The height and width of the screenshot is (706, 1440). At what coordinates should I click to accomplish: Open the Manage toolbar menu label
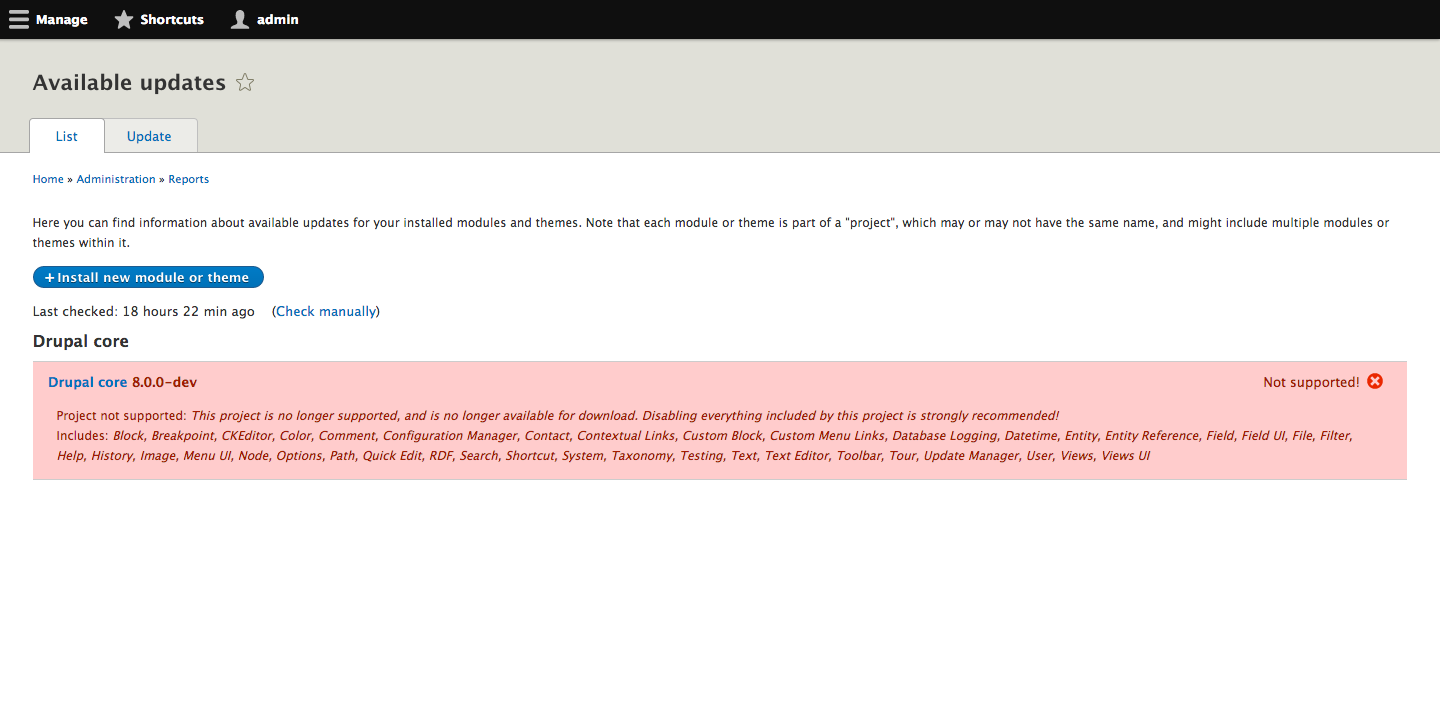coord(62,19)
